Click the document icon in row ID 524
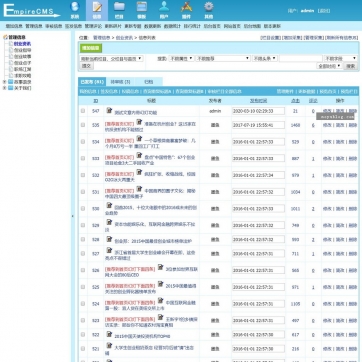This screenshot has width=362, height=362. pyautogui.click(x=160, y=301)
